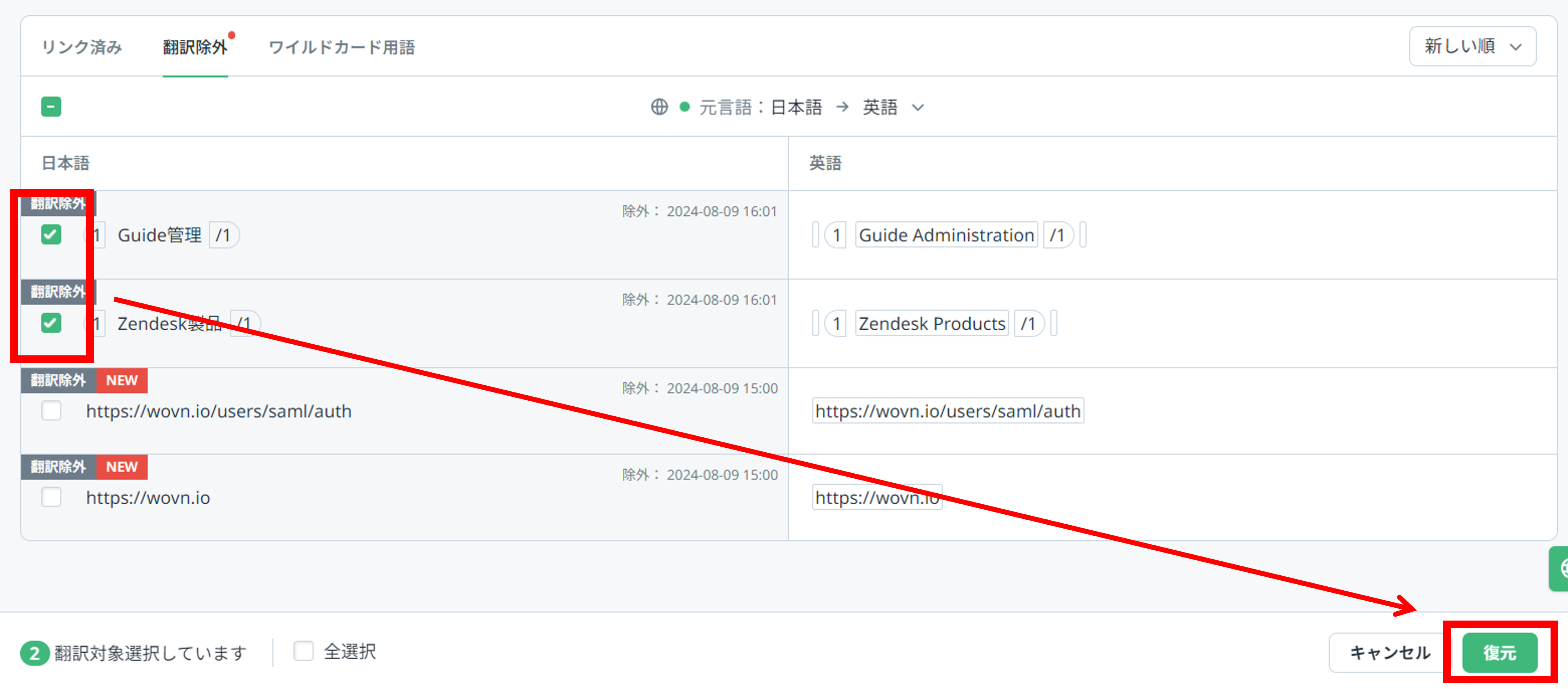Open the ワイルドカード用語 tab
The width and height of the screenshot is (1568, 689).
(x=341, y=47)
